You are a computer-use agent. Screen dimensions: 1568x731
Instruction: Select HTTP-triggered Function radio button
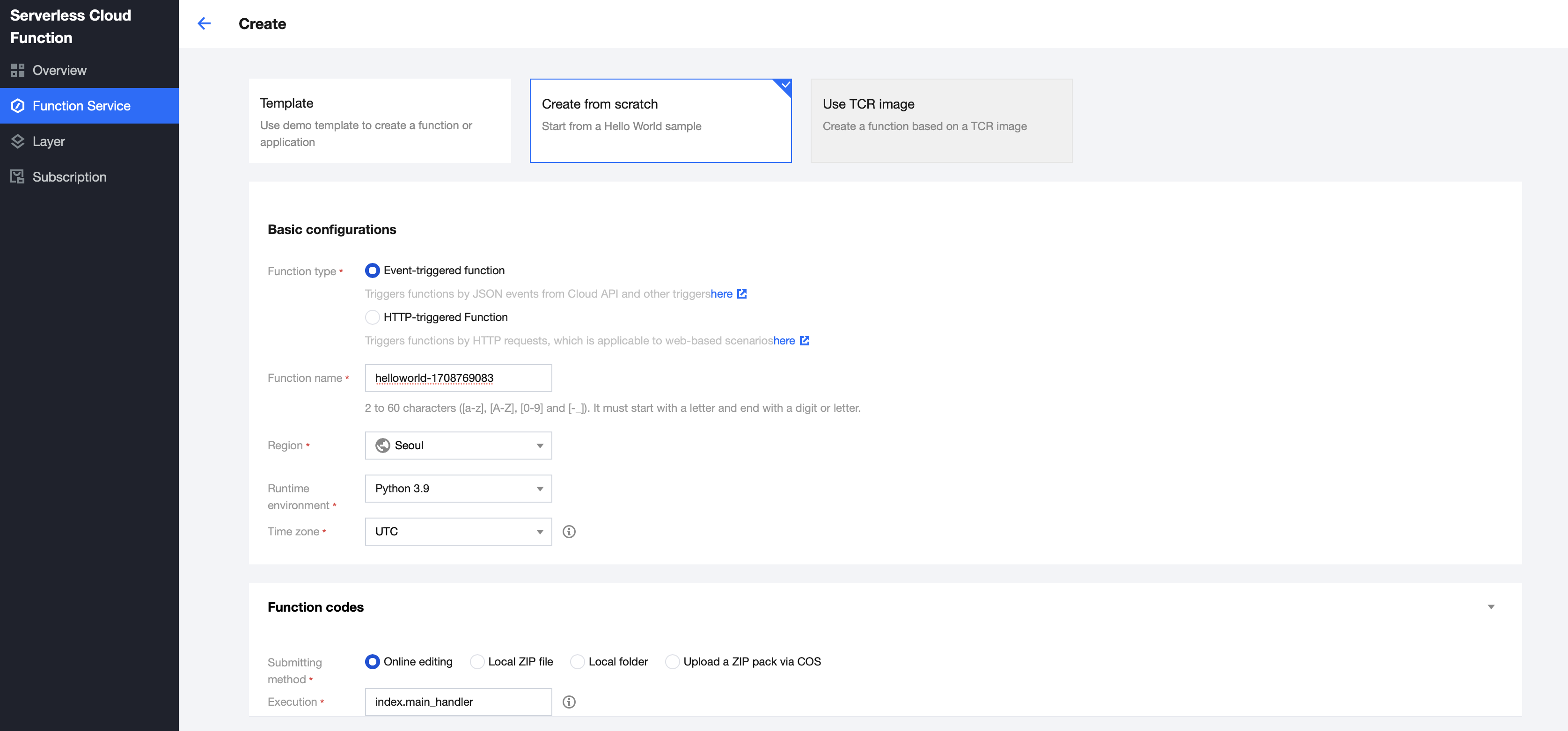(x=372, y=317)
